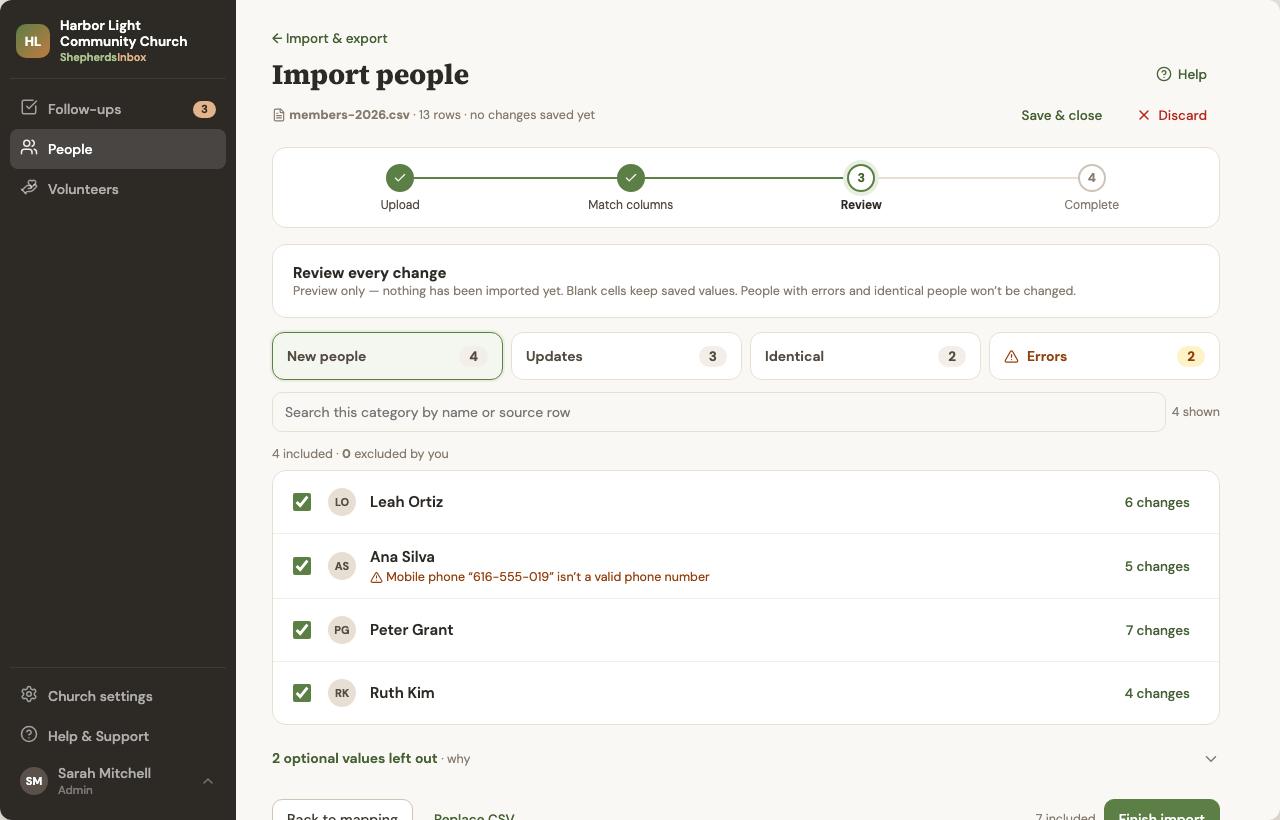Uncheck the Ana Silva checkbox

[302, 566]
